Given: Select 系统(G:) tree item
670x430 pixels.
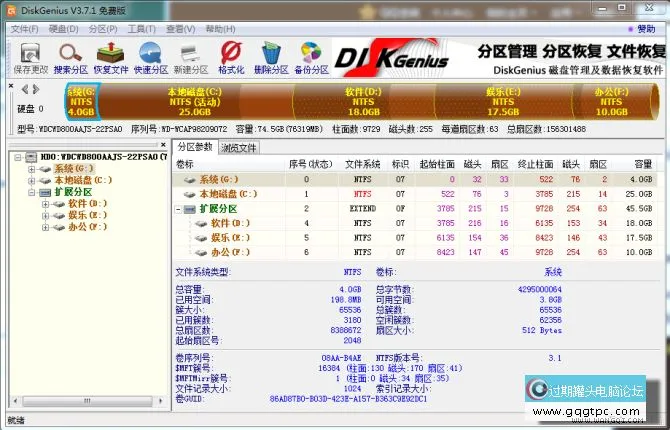Looking at the screenshot, I should click(74, 169).
